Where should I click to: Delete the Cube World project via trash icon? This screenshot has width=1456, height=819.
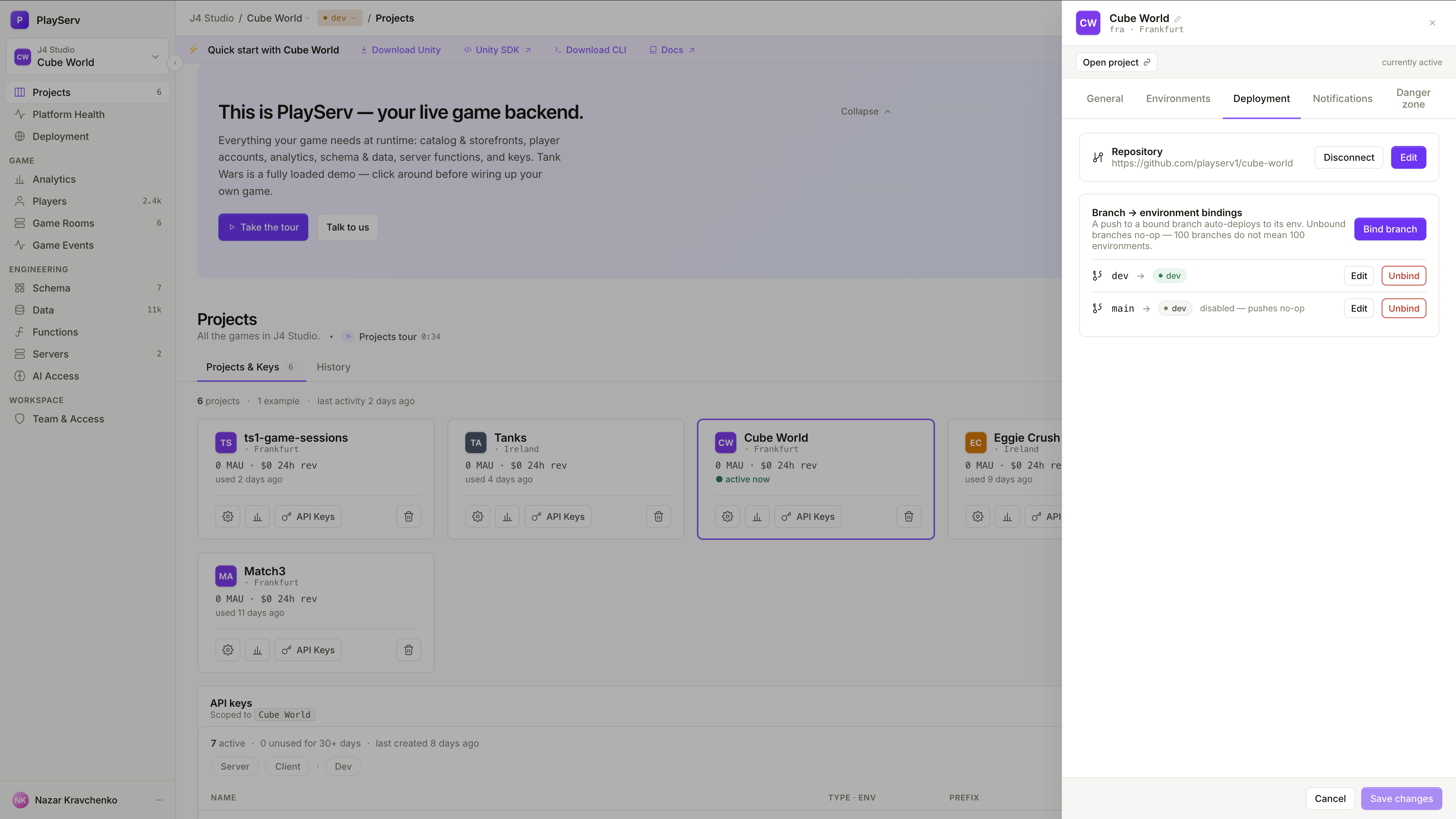click(x=908, y=516)
